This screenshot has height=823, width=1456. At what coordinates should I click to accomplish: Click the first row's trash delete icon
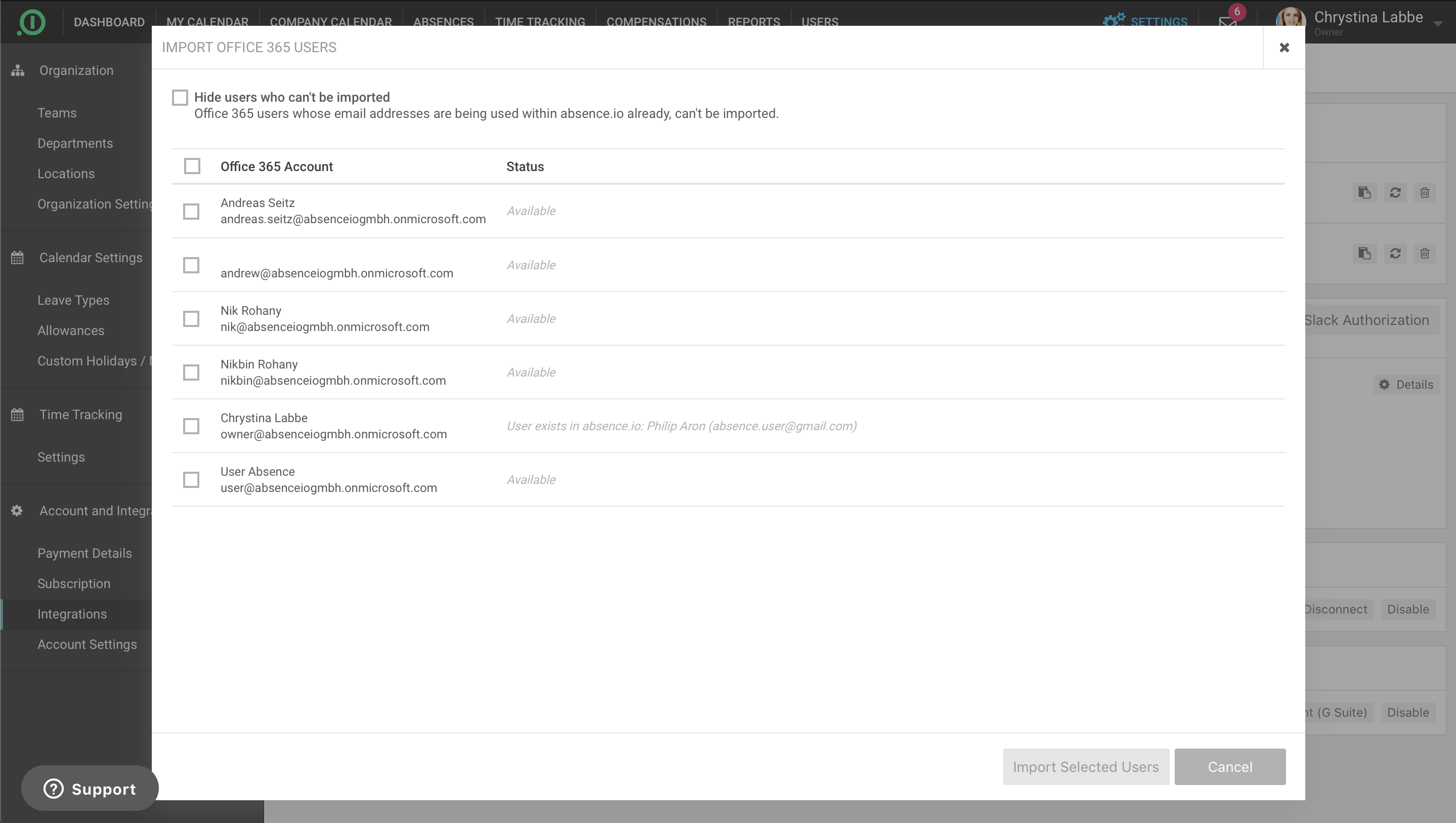(1424, 193)
